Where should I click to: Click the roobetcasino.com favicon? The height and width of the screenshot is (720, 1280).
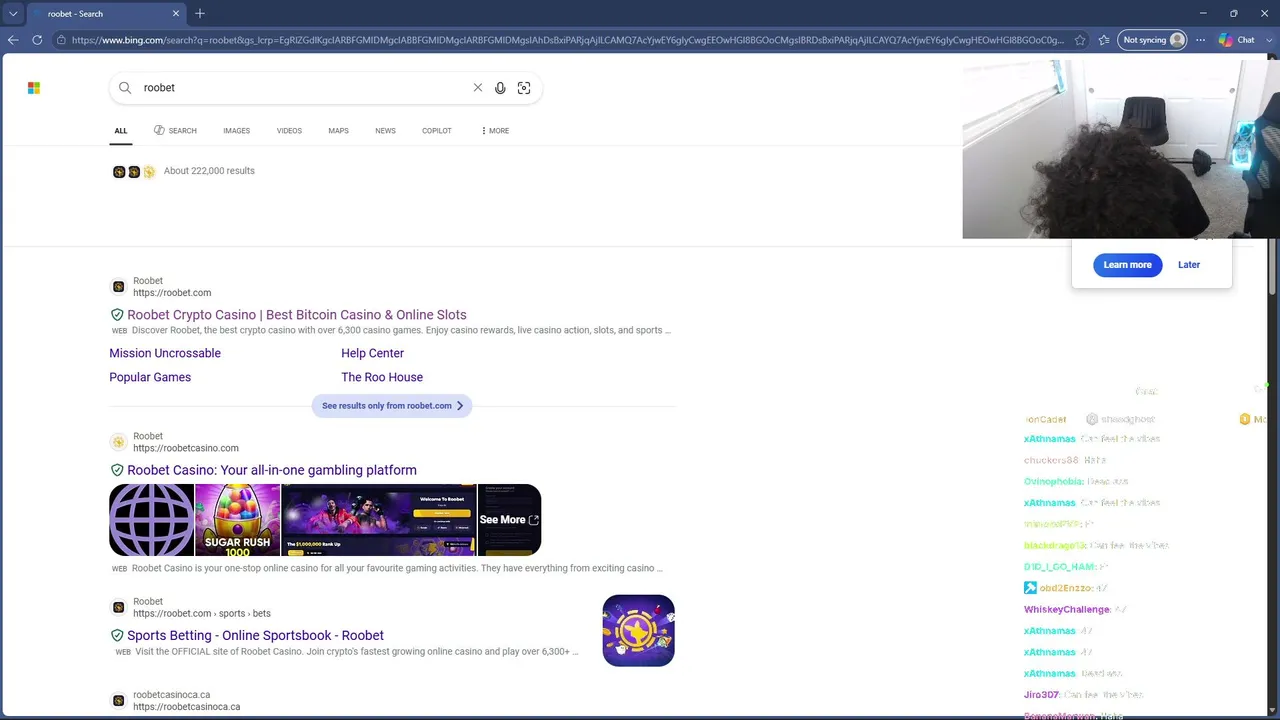click(118, 442)
